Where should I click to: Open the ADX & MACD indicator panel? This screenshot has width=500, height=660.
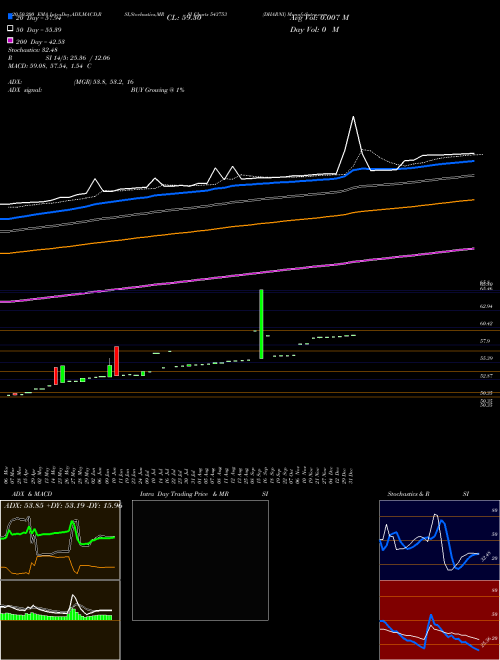pos(60,540)
